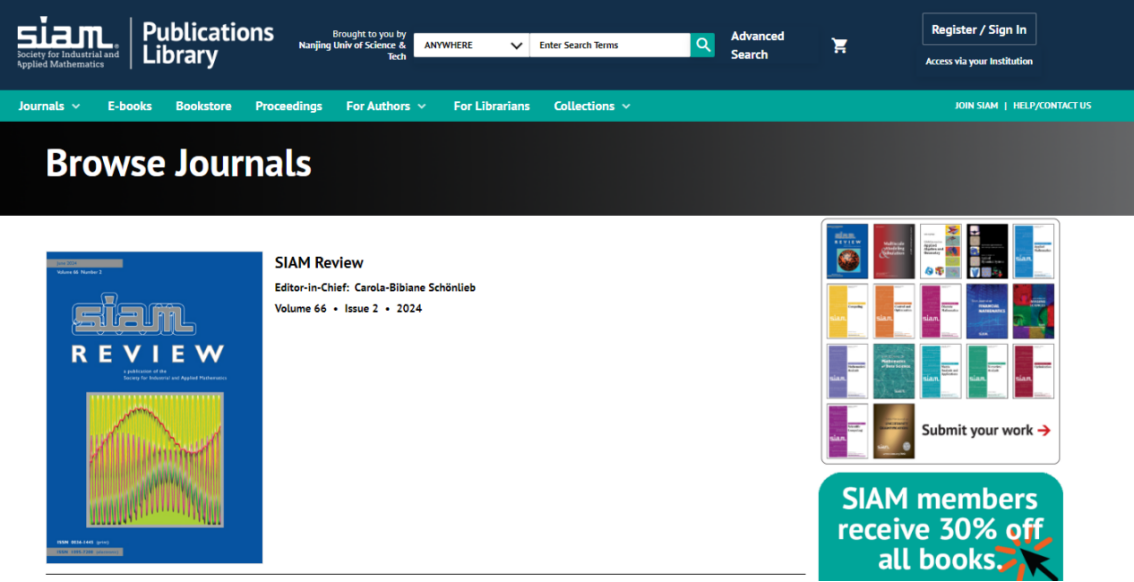Click SIAM members 30% off books banner
The height and width of the screenshot is (582, 1134).
point(940,527)
